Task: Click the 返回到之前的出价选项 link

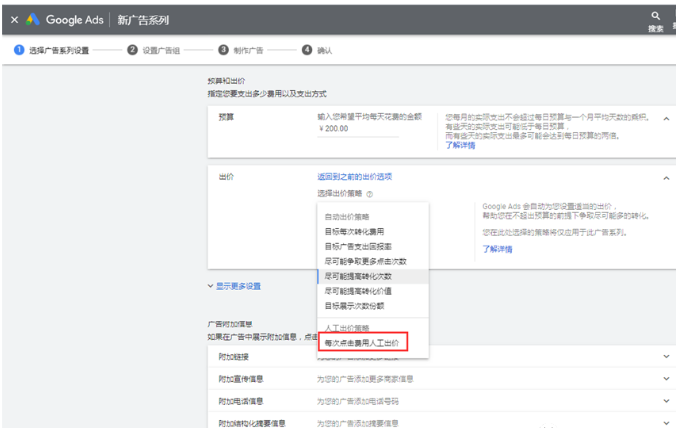Action: point(355,176)
